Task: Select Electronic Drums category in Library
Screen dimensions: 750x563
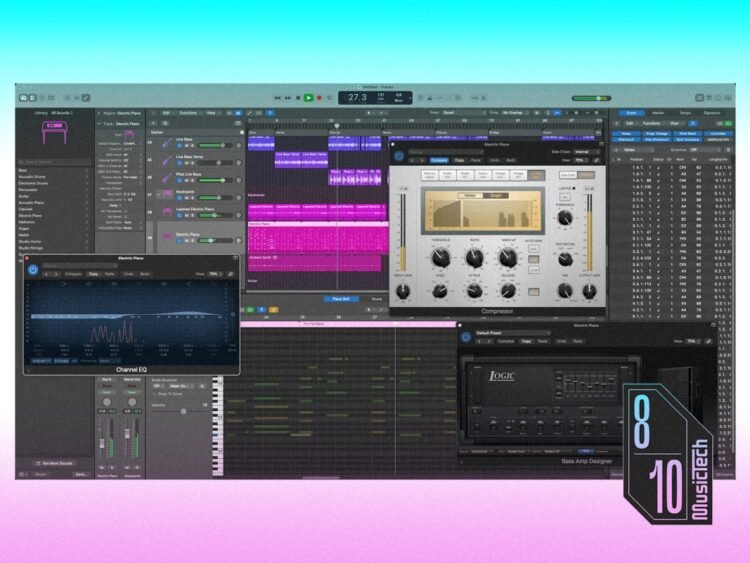Action: [x=54, y=183]
